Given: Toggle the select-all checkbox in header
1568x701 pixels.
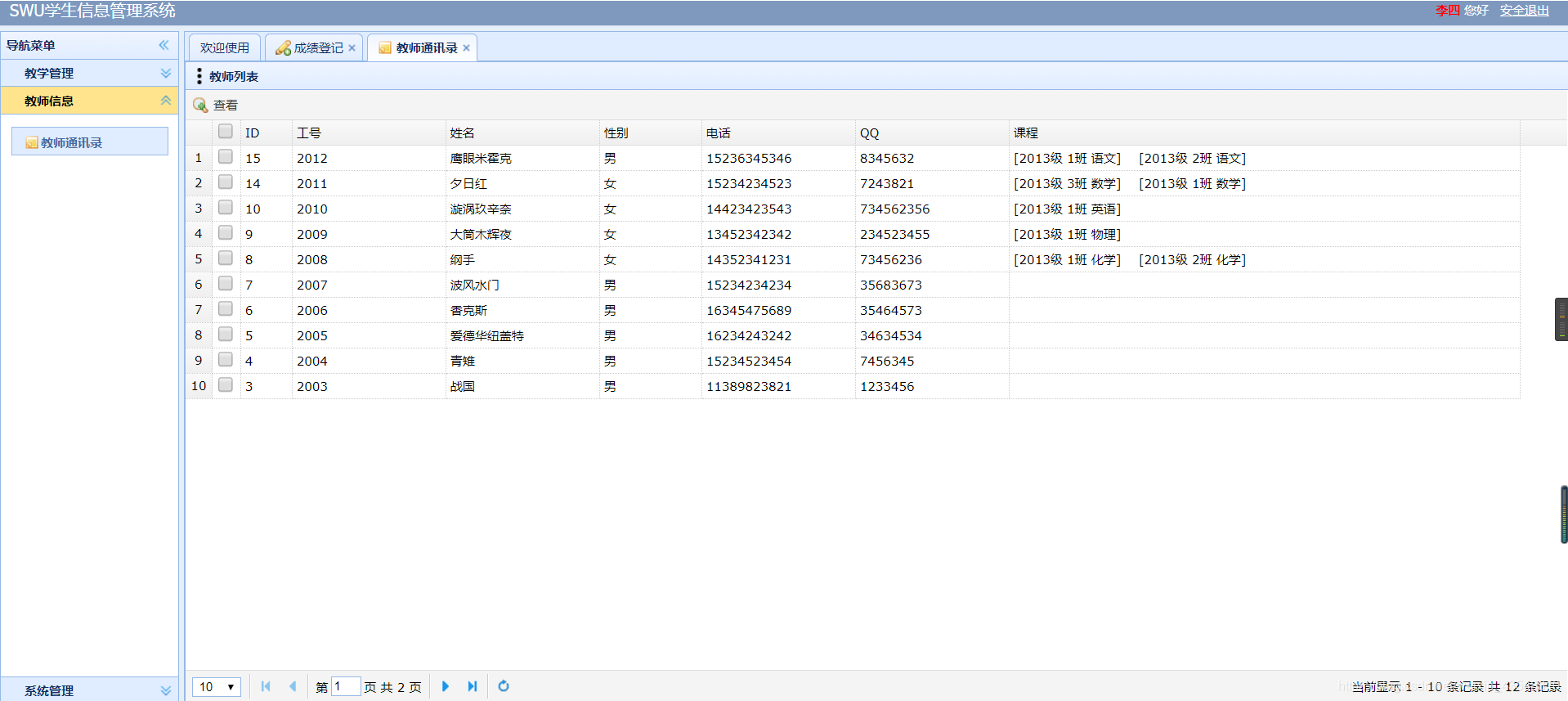Looking at the screenshot, I should pos(226,132).
